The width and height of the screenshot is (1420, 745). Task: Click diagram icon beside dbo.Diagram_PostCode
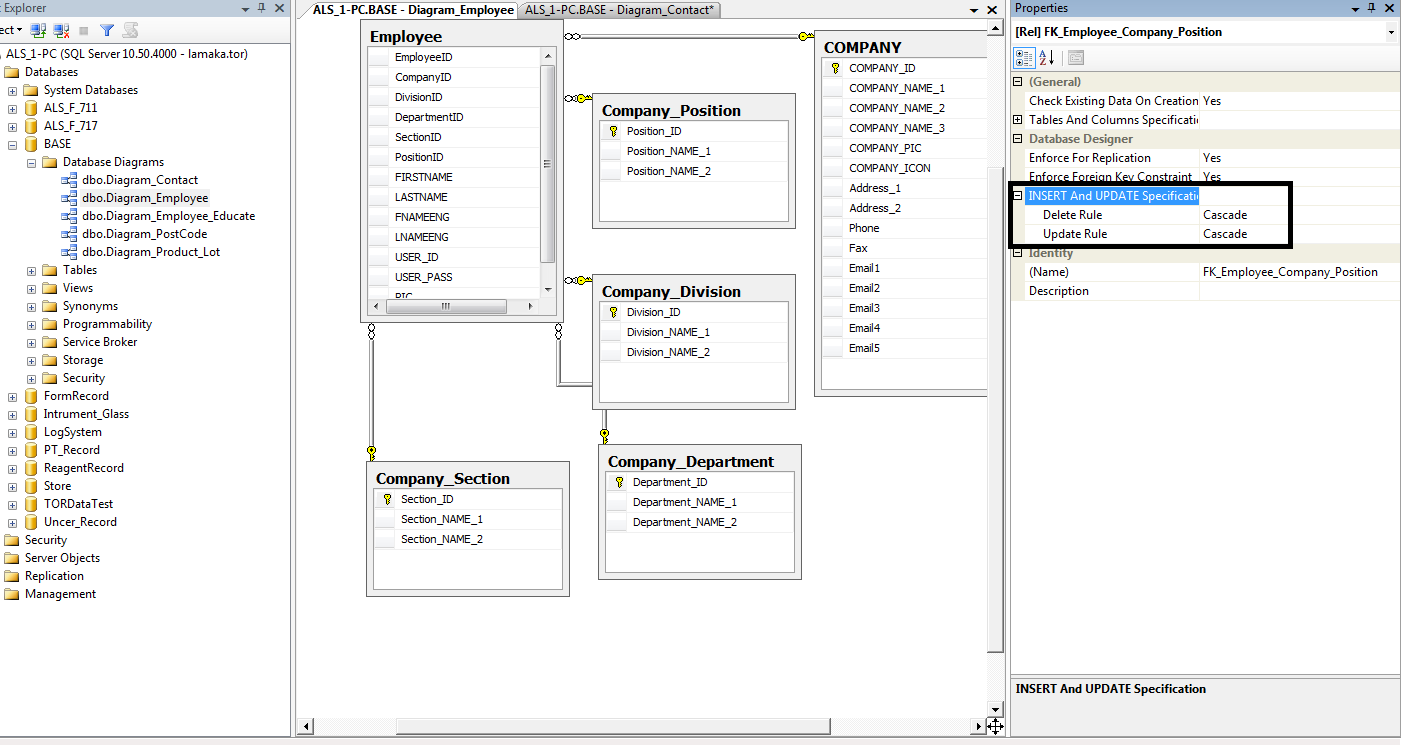click(x=70, y=234)
